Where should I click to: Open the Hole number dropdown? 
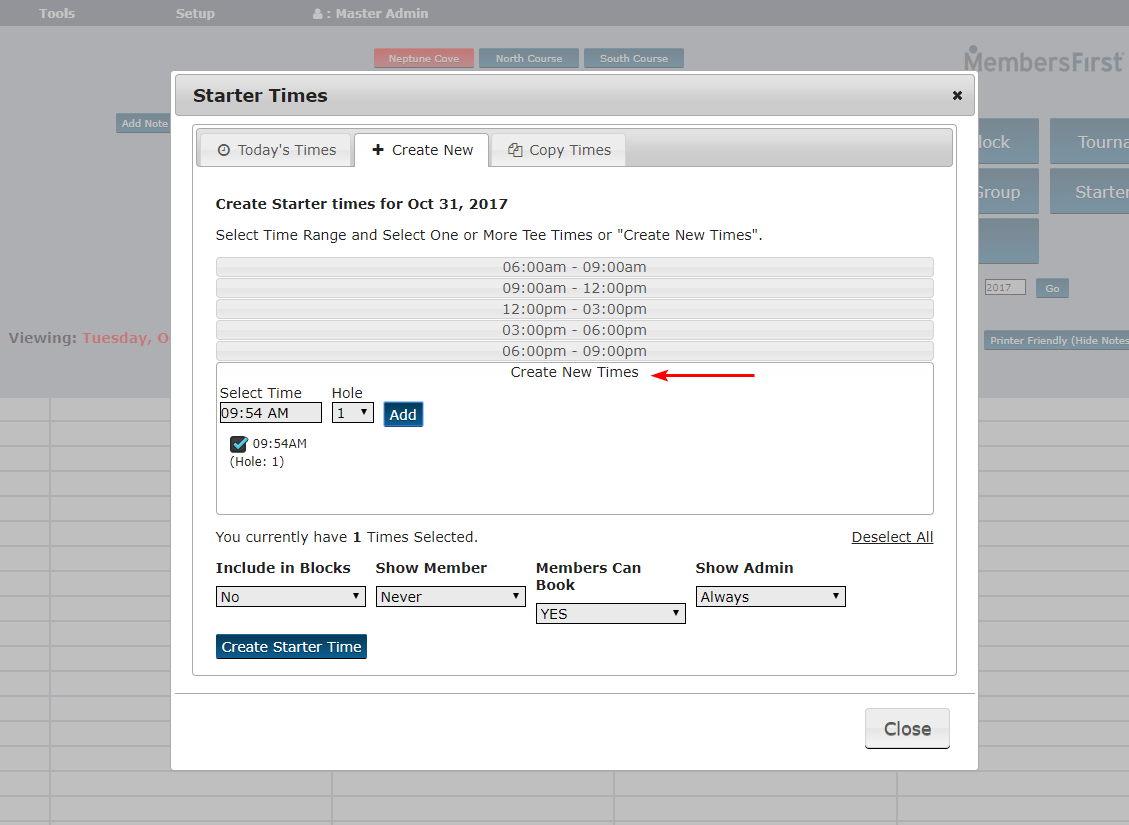(352, 412)
